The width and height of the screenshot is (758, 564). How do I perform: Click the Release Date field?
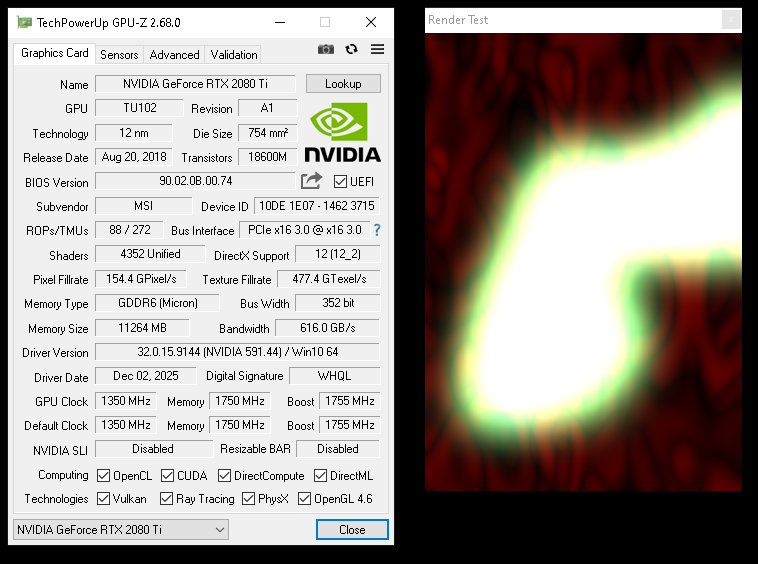point(134,157)
